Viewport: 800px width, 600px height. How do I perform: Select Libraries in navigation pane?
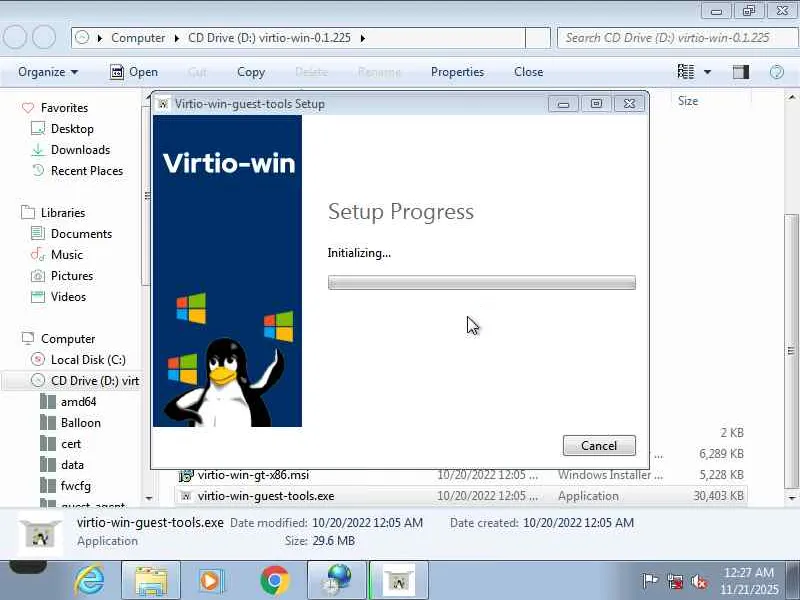pos(63,212)
